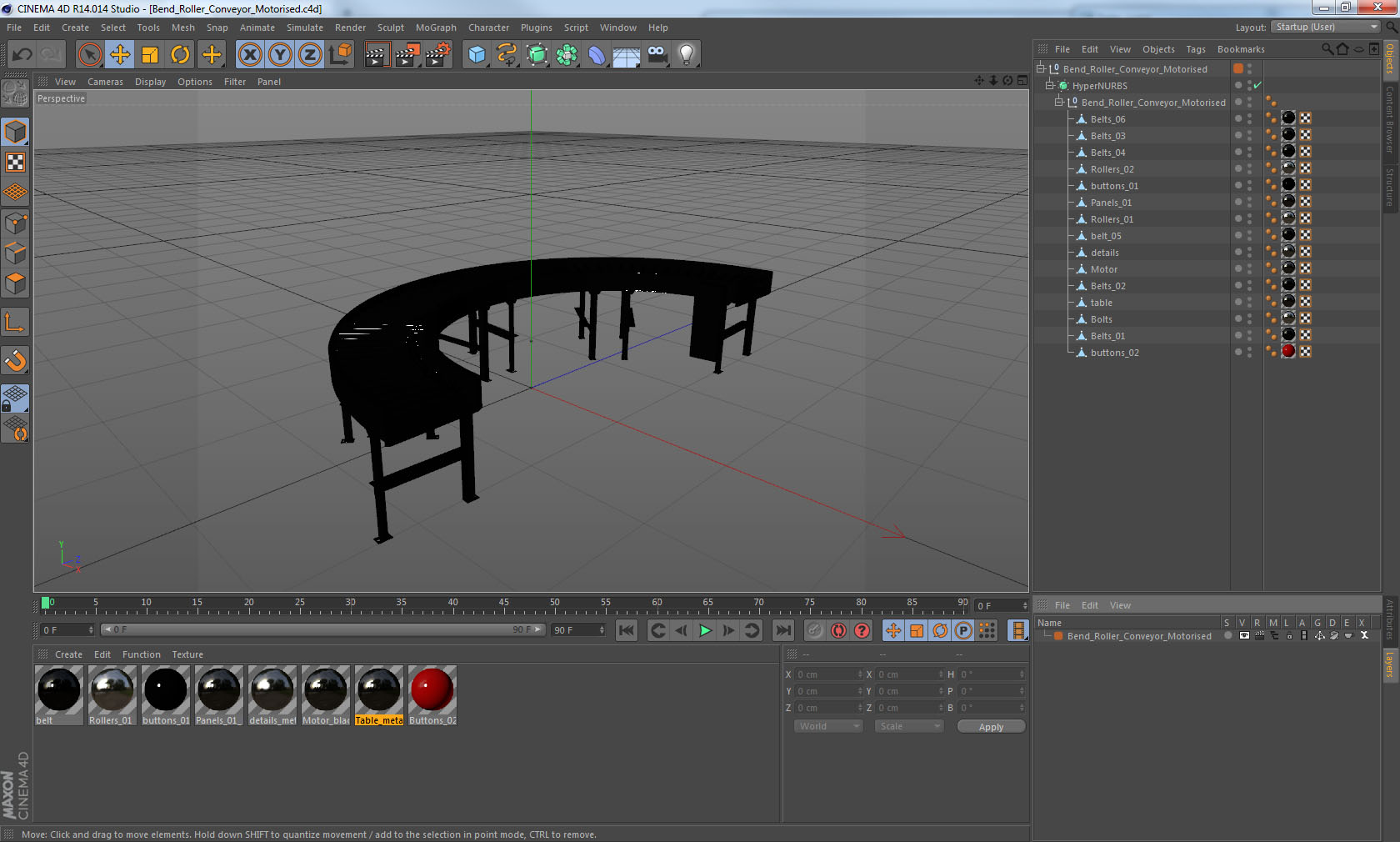This screenshot has width=1400, height=842.
Task: Open the spline pen tool icon
Action: (507, 55)
